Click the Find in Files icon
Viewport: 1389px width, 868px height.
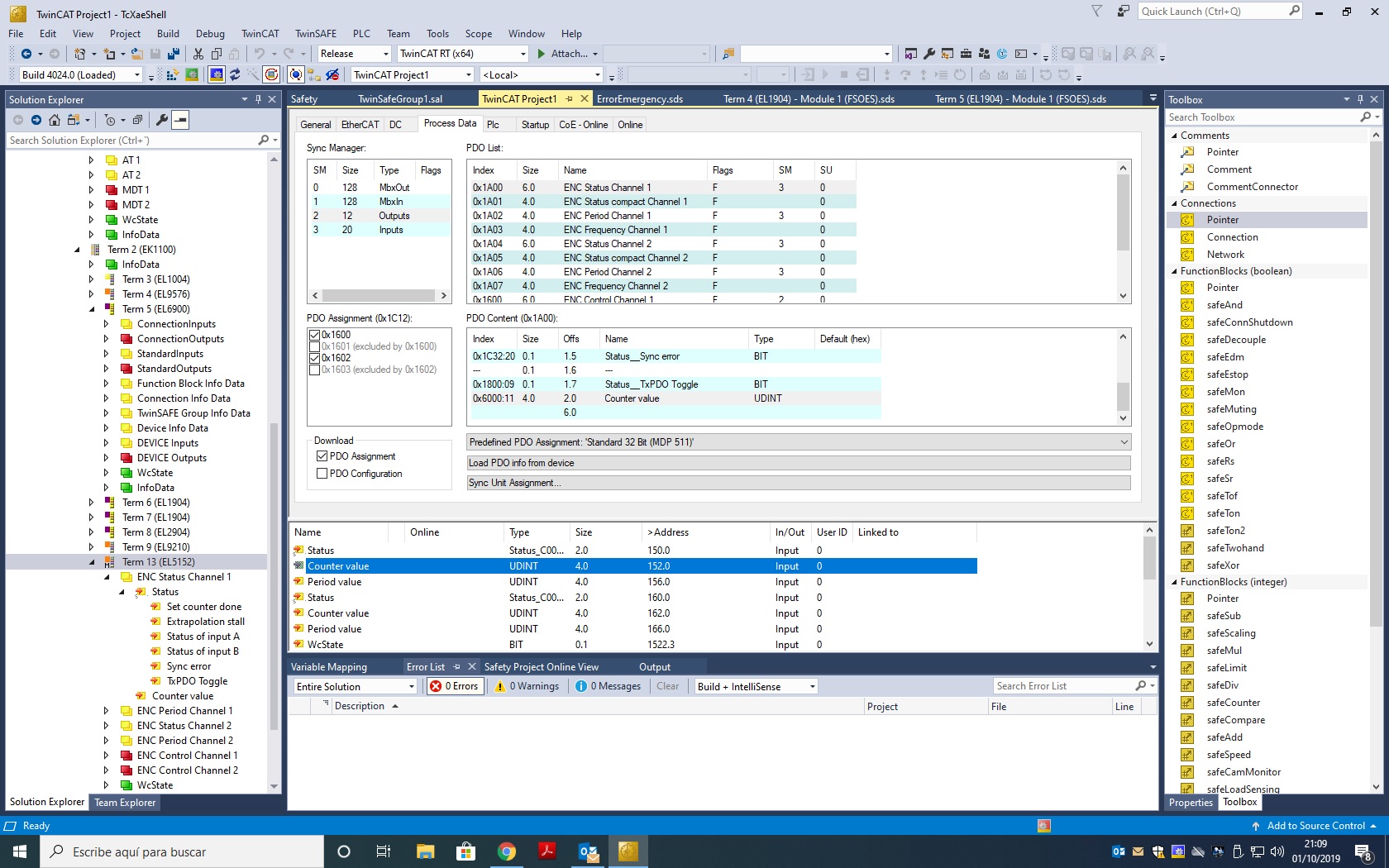728,54
